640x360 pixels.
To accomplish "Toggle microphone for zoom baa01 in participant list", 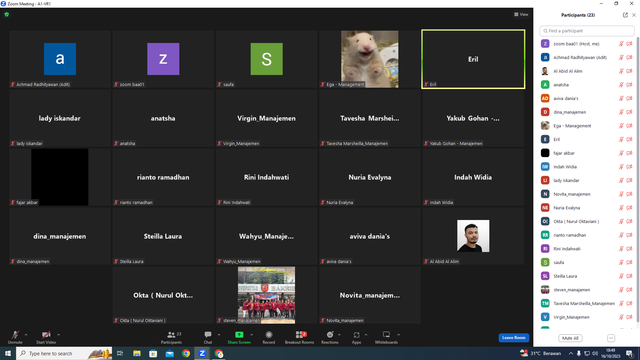I will [621, 44].
